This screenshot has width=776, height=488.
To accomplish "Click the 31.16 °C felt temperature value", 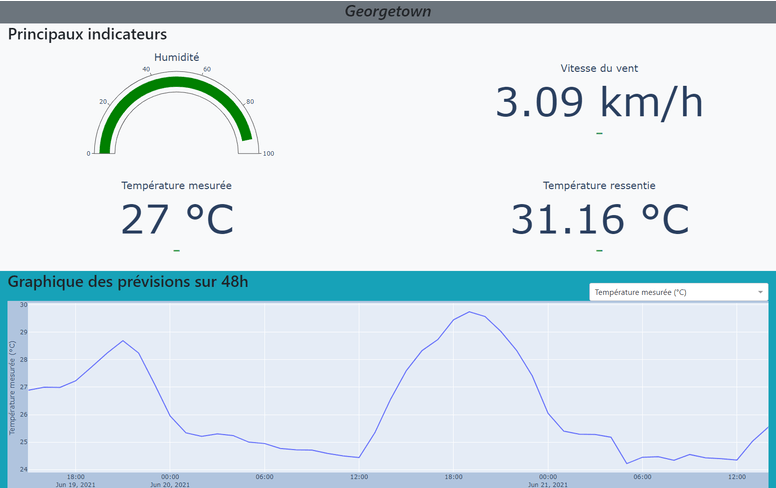I will tap(599, 219).
